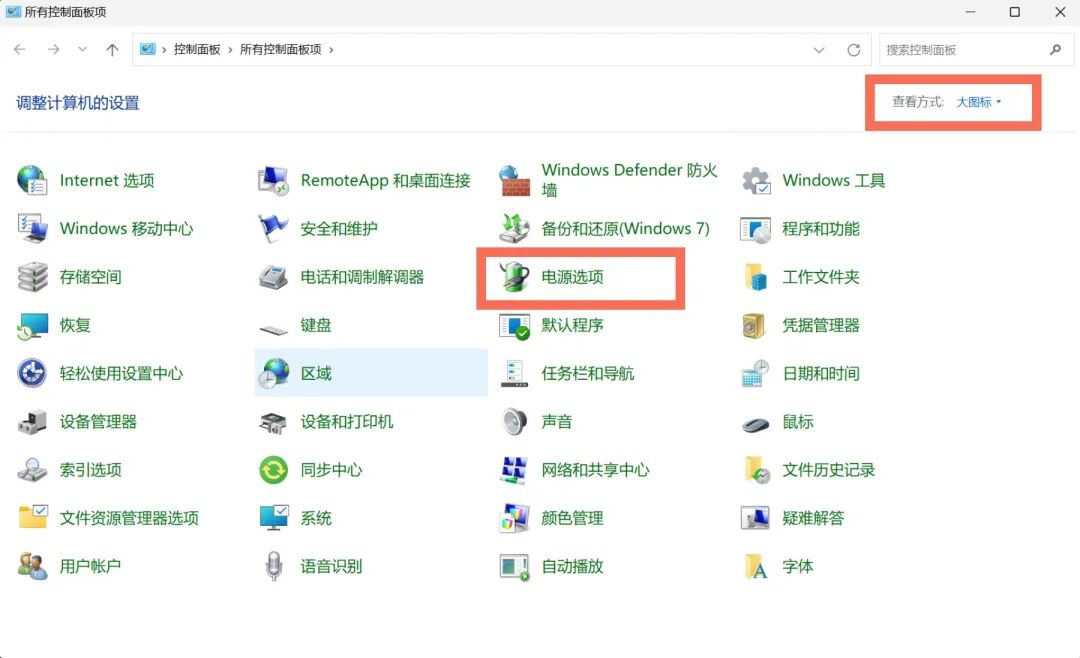Click the 电话和调制解调器 icon
The width and height of the screenshot is (1080, 658).
(x=273, y=277)
